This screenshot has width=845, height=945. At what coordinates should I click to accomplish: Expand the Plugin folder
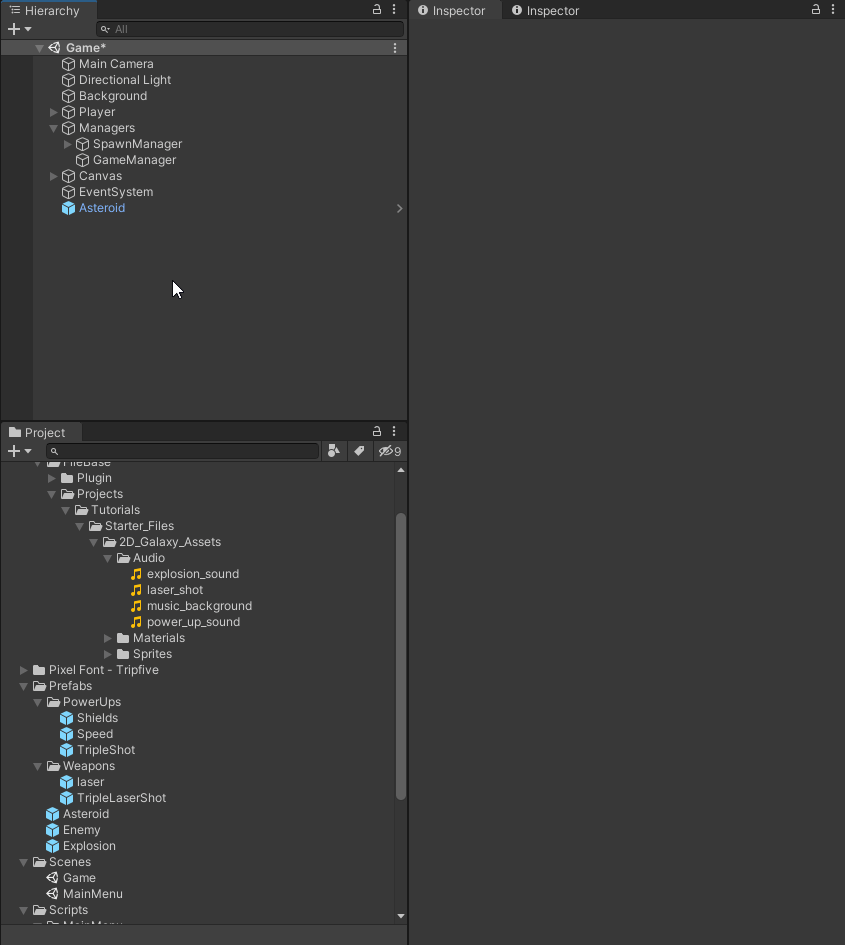[x=51, y=478]
